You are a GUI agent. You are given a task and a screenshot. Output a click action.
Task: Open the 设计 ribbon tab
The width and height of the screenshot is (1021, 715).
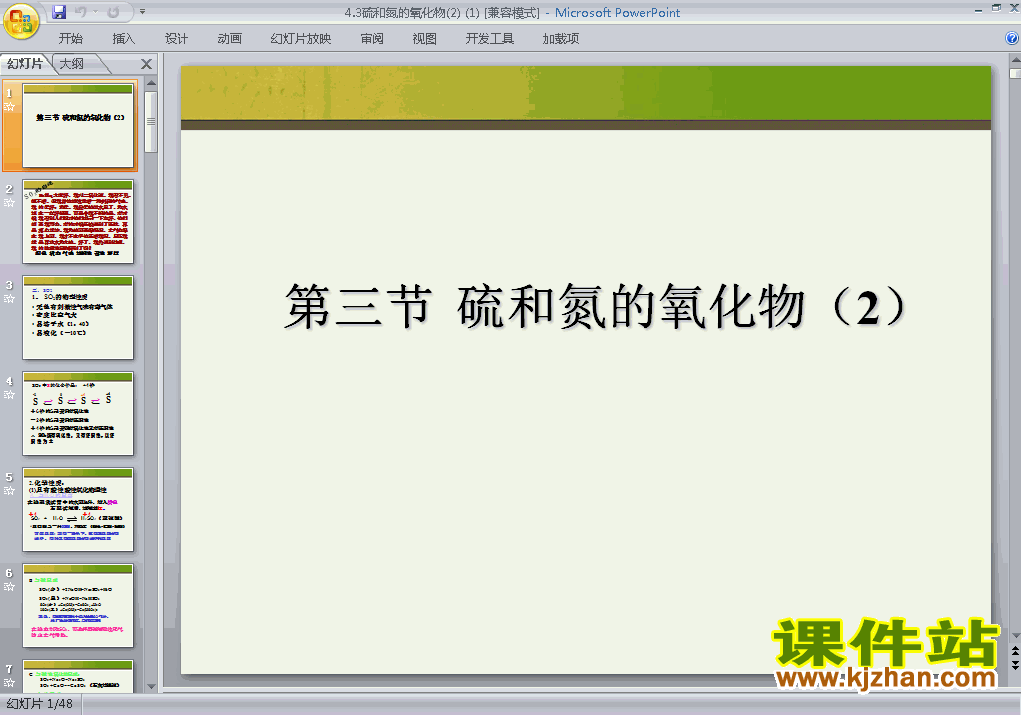(x=176, y=38)
